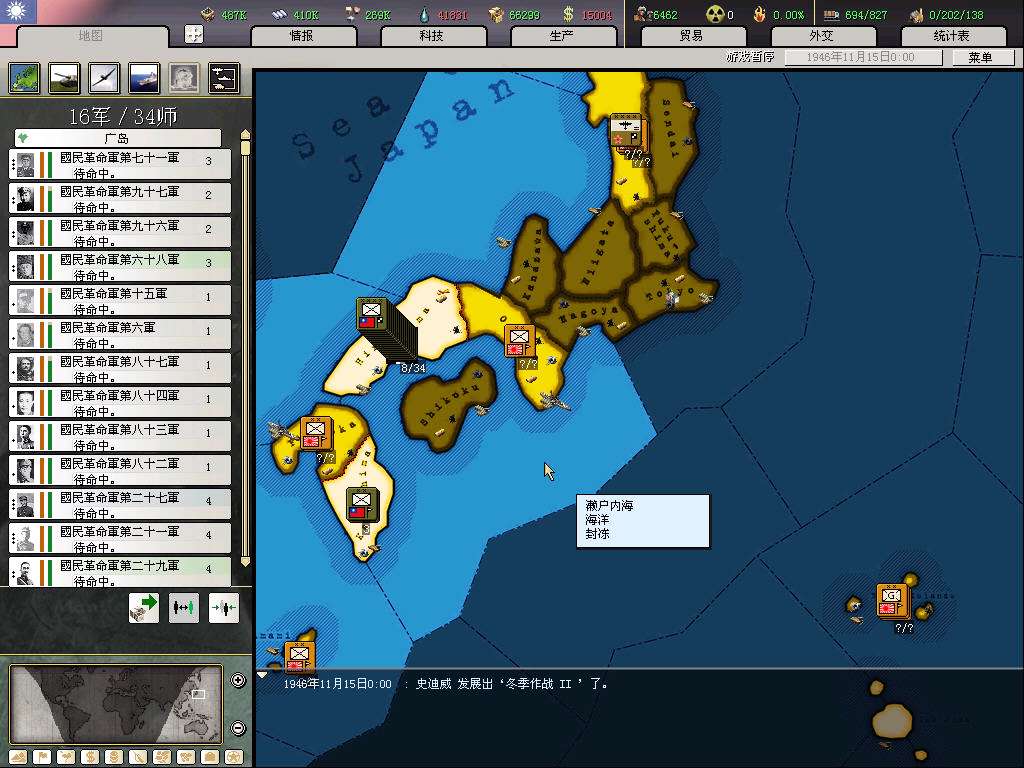Select the naval units ship icon
This screenshot has height=768, width=1024.
(144, 78)
